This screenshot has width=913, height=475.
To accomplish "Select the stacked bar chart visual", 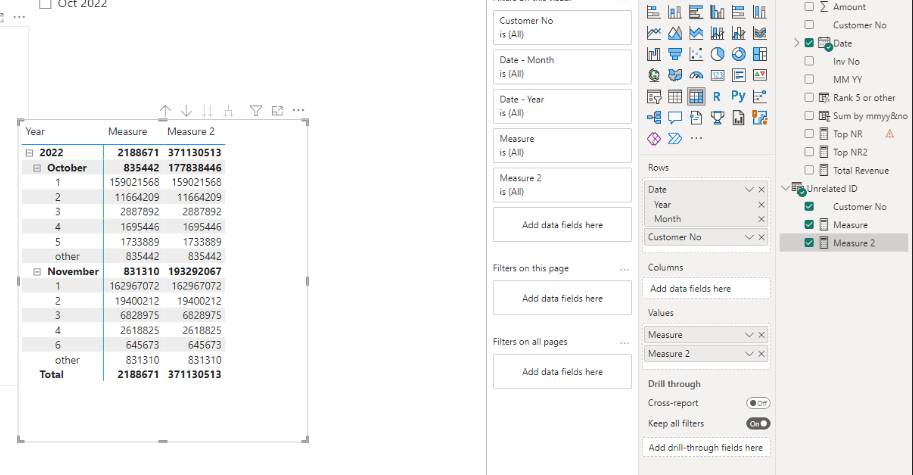I will (x=653, y=12).
